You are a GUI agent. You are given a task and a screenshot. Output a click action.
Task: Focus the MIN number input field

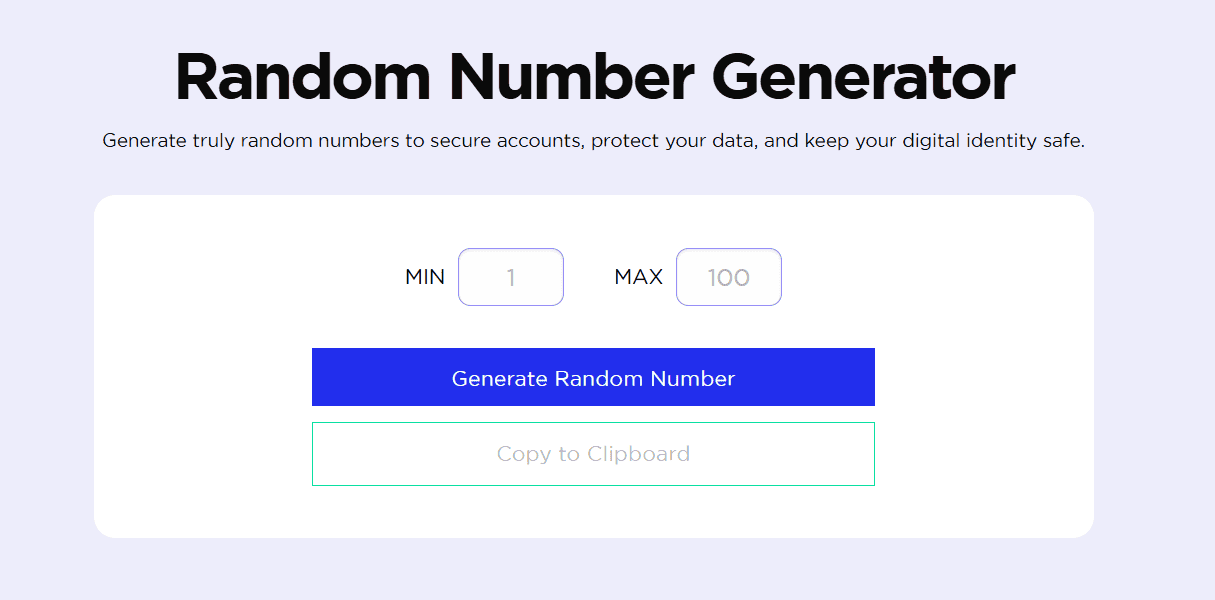pyautogui.click(x=510, y=277)
